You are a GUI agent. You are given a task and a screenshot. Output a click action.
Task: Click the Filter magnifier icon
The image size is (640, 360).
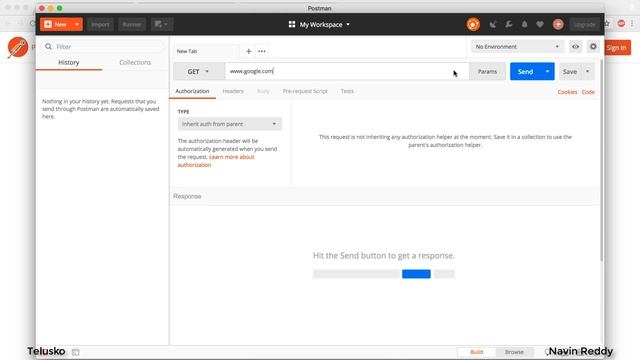tap(48, 47)
